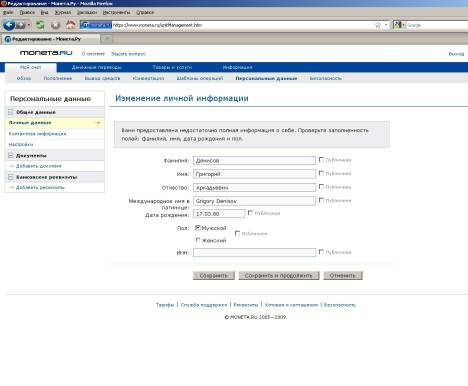Open the Справка menu

(x=145, y=12)
